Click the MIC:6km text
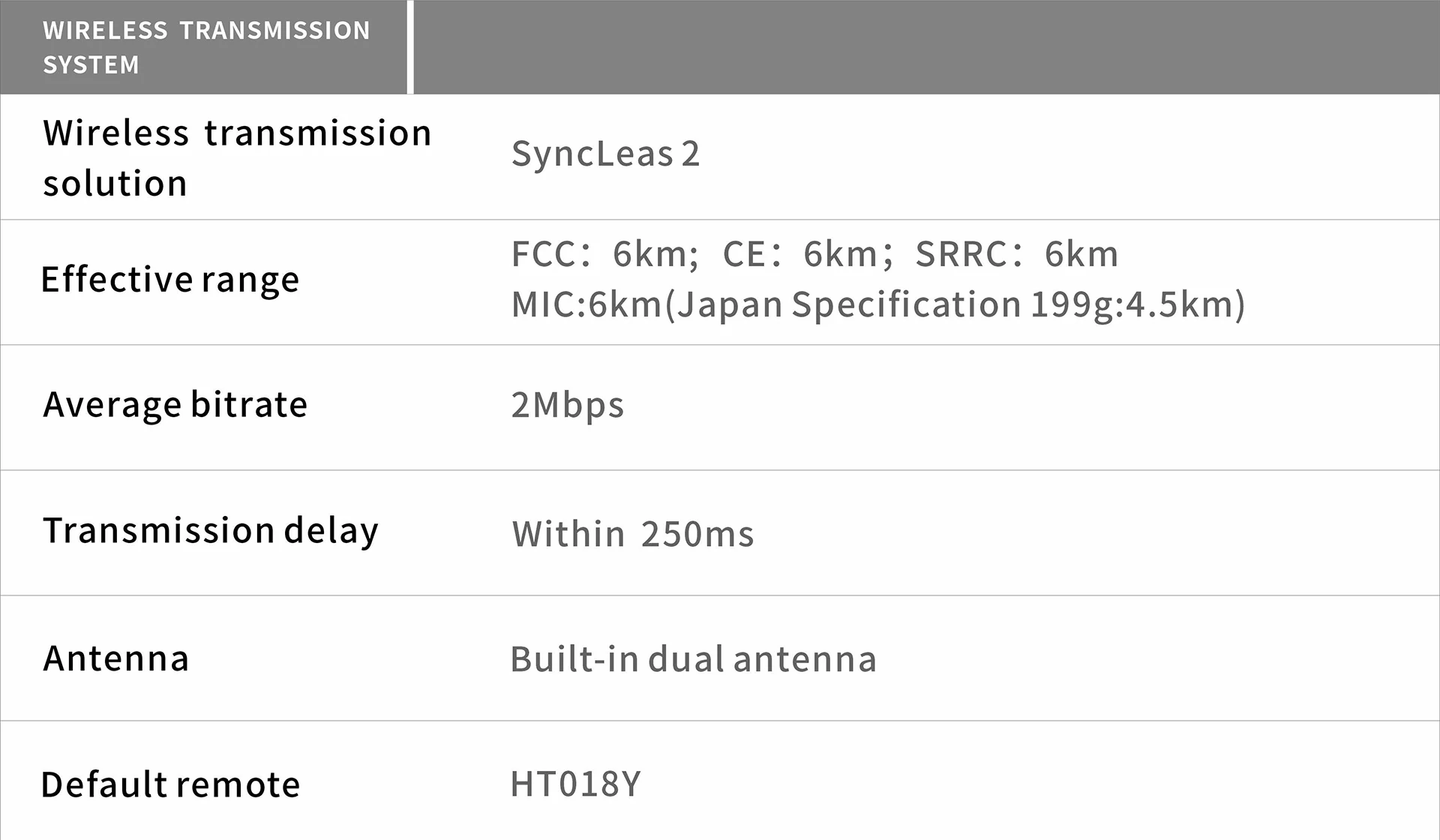1440x840 pixels. (x=586, y=304)
